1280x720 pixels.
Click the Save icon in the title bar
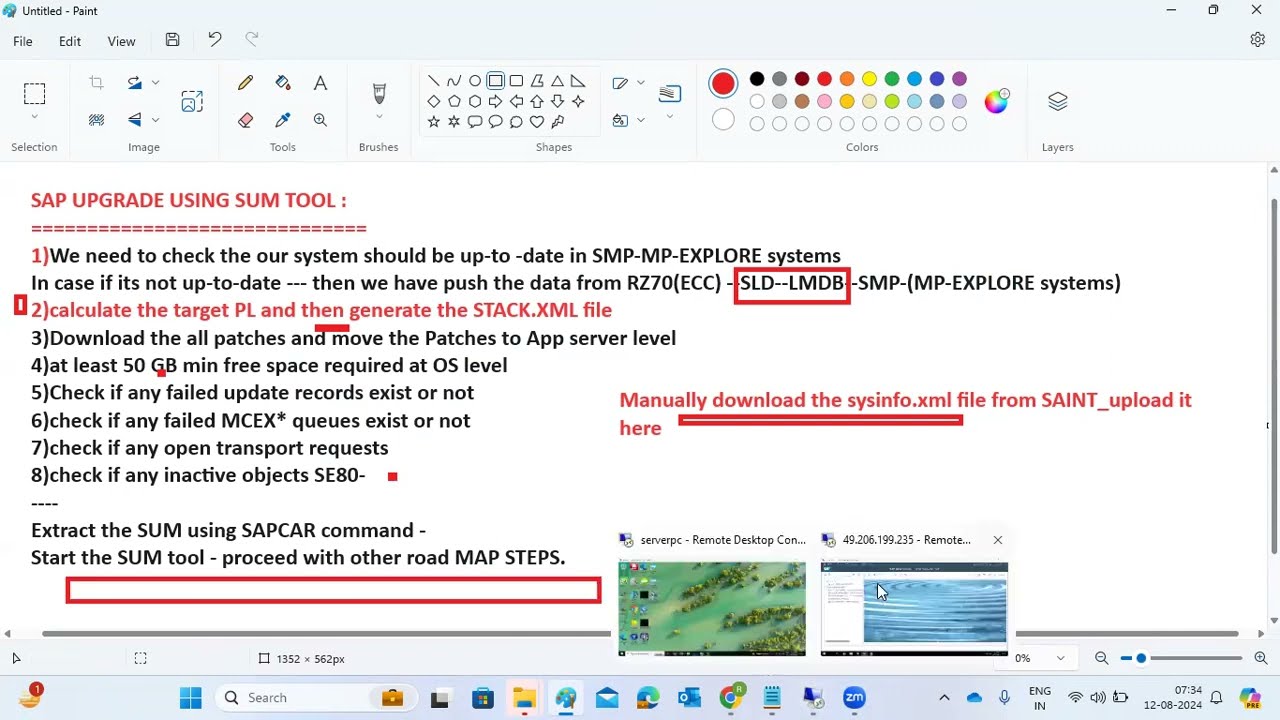click(x=172, y=40)
